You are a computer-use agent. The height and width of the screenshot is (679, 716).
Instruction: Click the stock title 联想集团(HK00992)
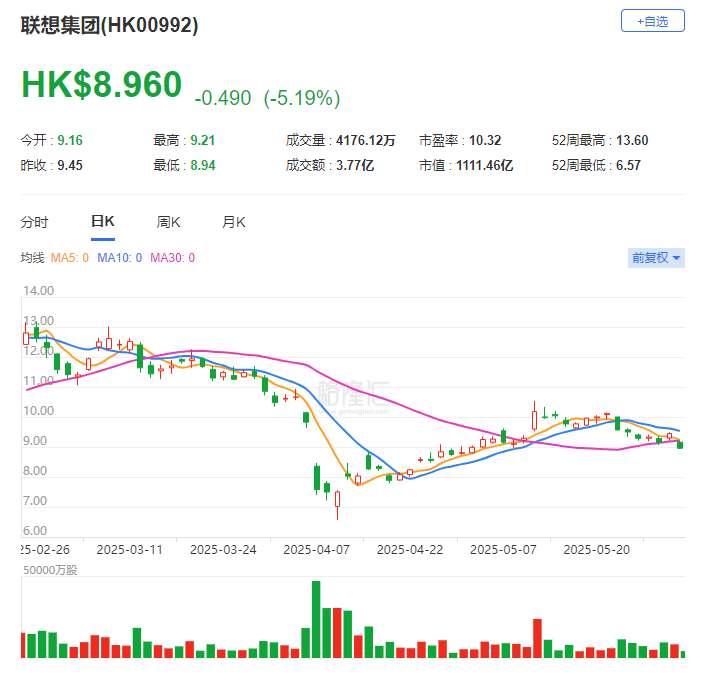click(x=110, y=25)
